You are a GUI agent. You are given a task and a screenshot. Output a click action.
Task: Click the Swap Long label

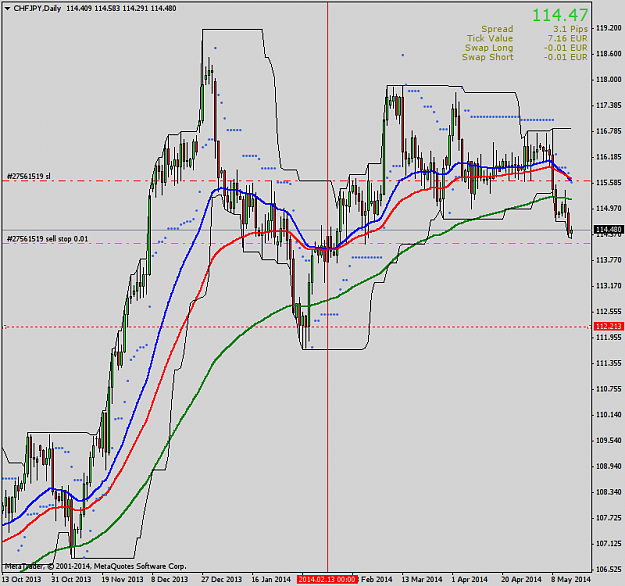pos(489,48)
